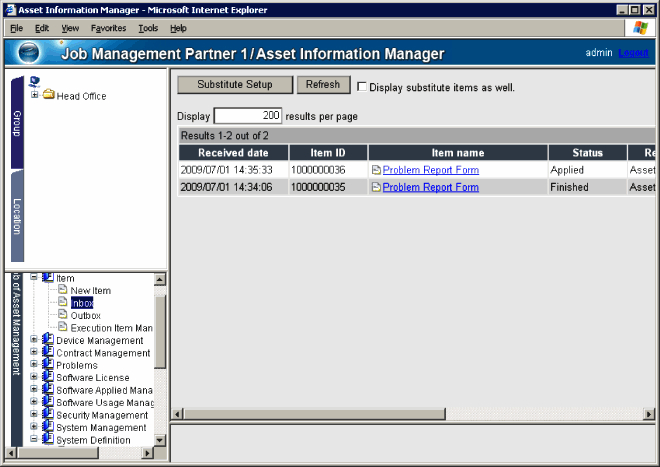The image size is (660, 467).
Task: Click the Internet Explorer title bar icon
Action: click(11, 10)
